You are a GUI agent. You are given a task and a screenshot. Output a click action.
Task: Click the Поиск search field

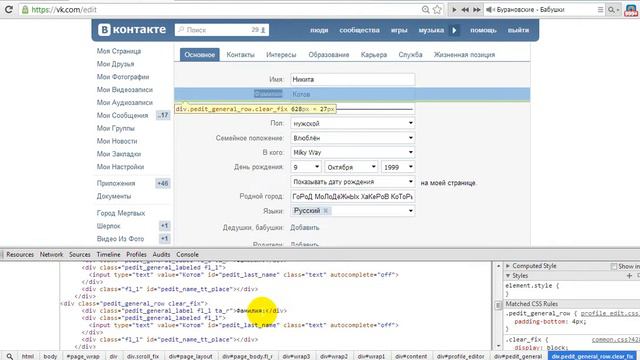pos(222,30)
